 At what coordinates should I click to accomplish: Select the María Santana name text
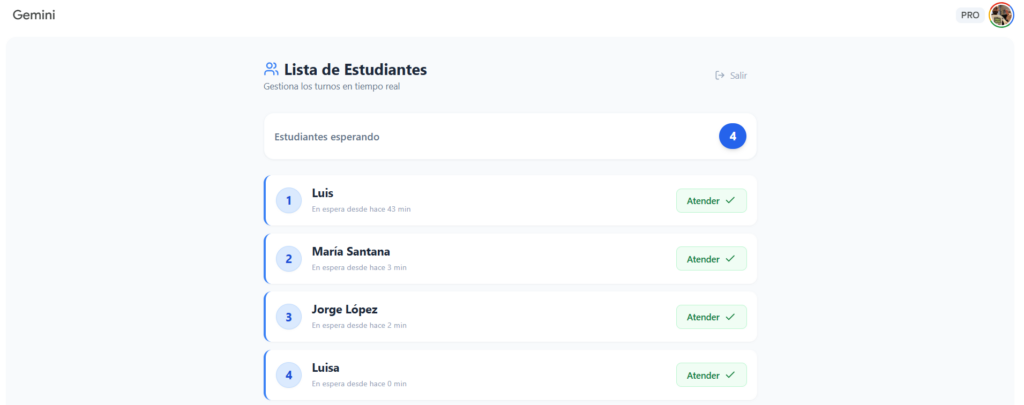(351, 251)
